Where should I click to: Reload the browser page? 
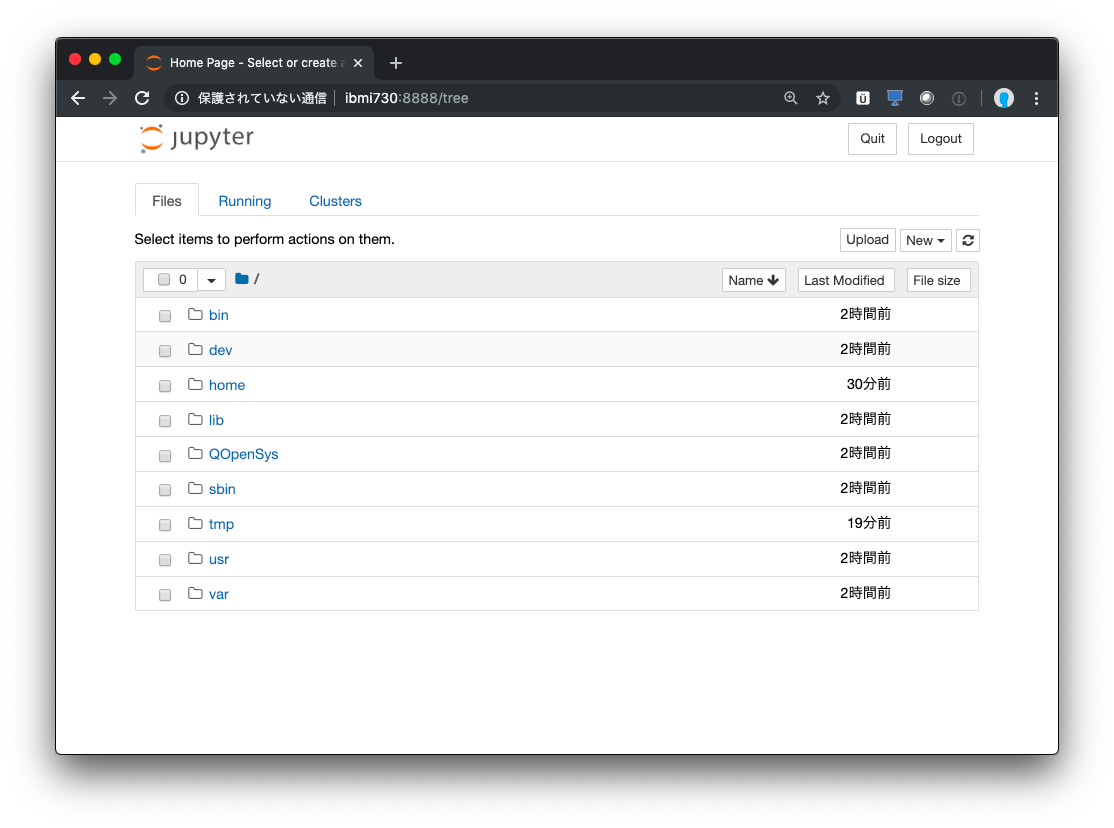(142, 98)
